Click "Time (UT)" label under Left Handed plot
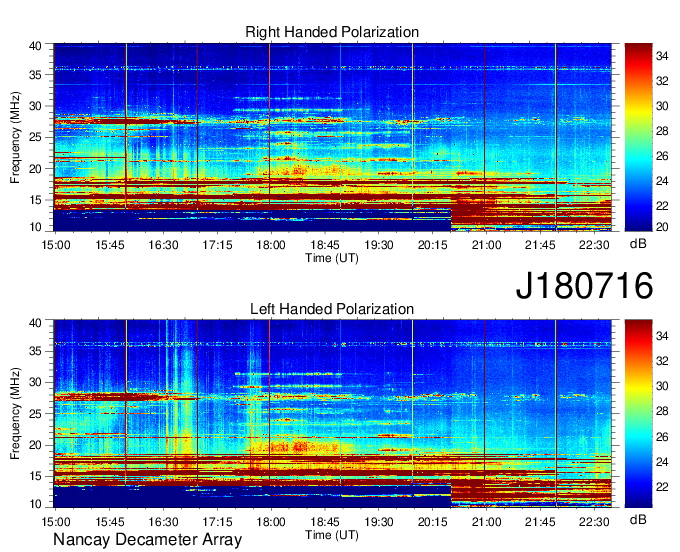 pos(332,535)
